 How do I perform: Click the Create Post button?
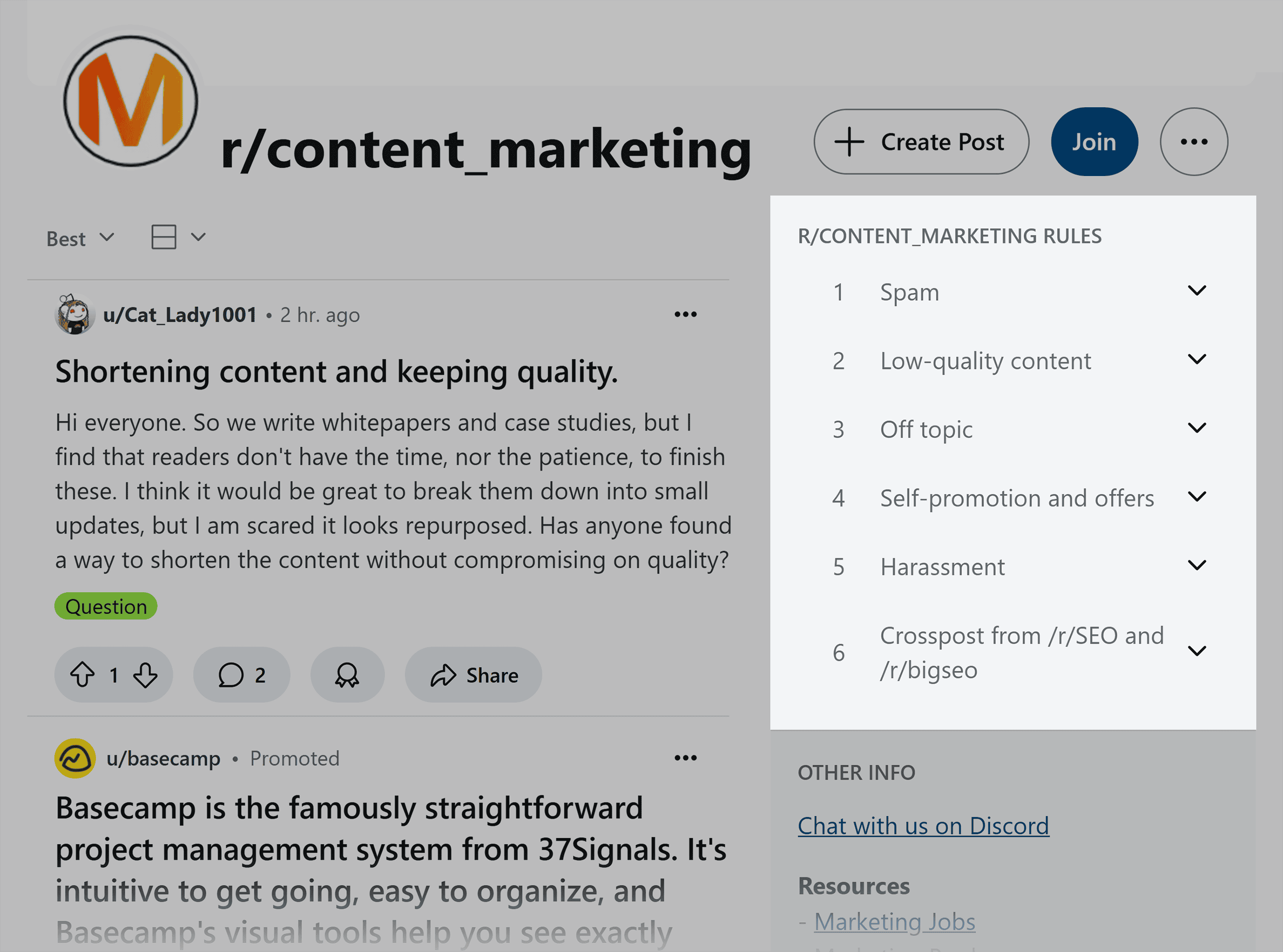921,142
